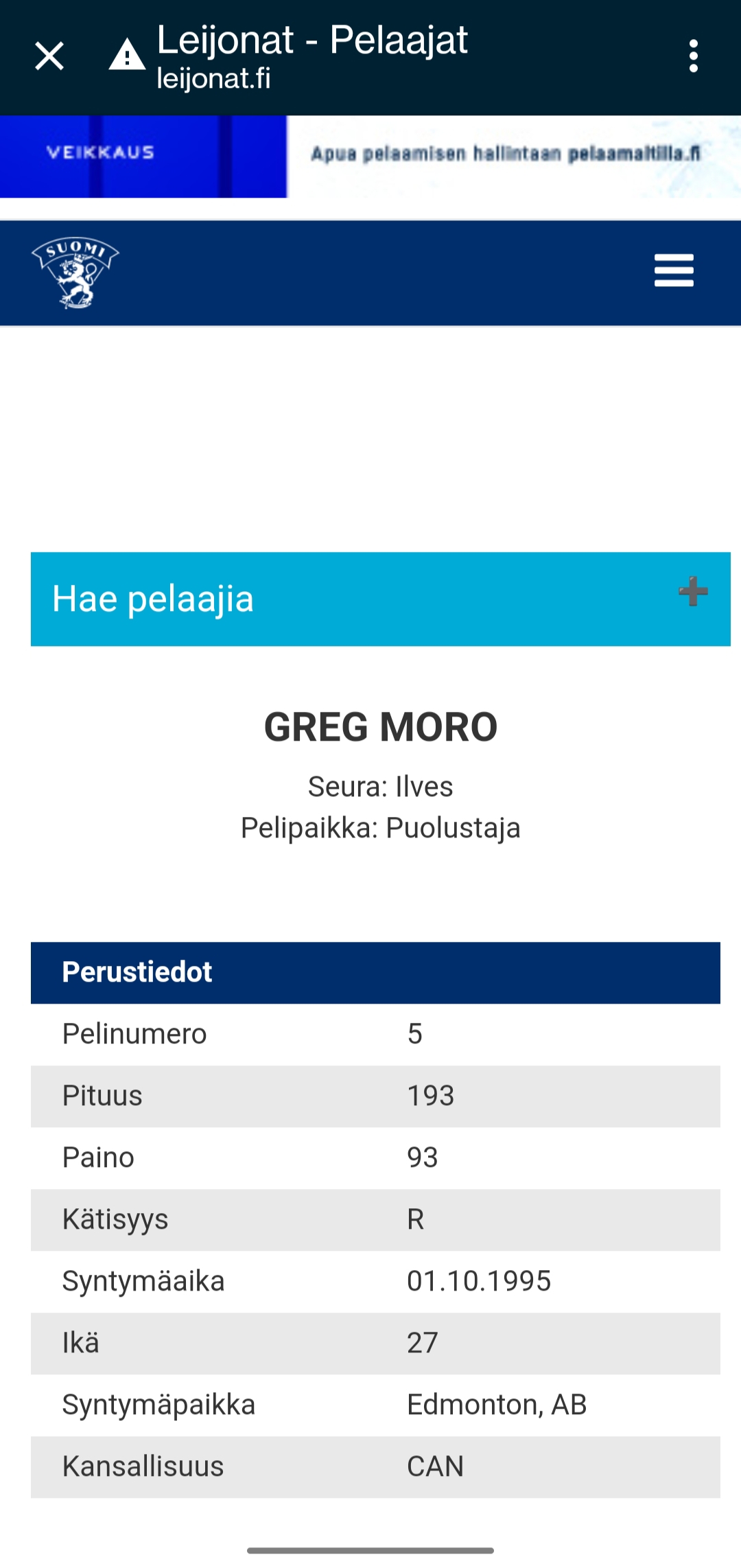This screenshot has width=741, height=1568.
Task: Close the browser tab with X icon
Action: [x=49, y=56]
